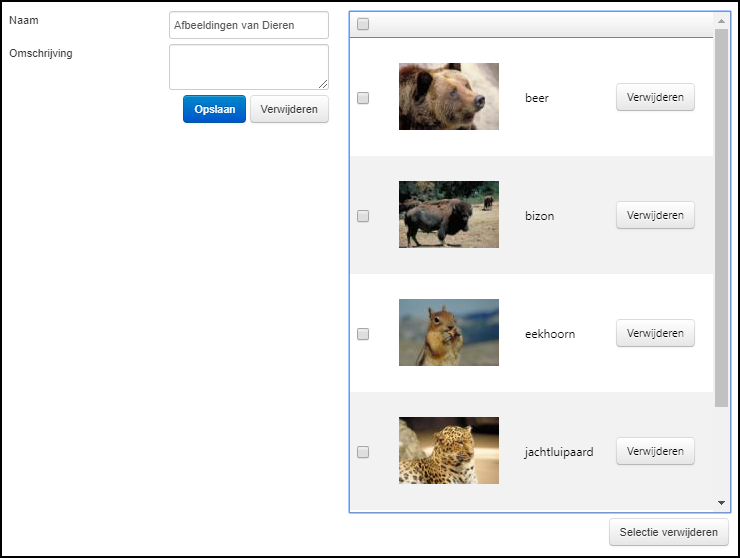Image resolution: width=740 pixels, height=558 pixels.
Task: Remove the beer image with Verwijderen
Action: tap(655, 97)
